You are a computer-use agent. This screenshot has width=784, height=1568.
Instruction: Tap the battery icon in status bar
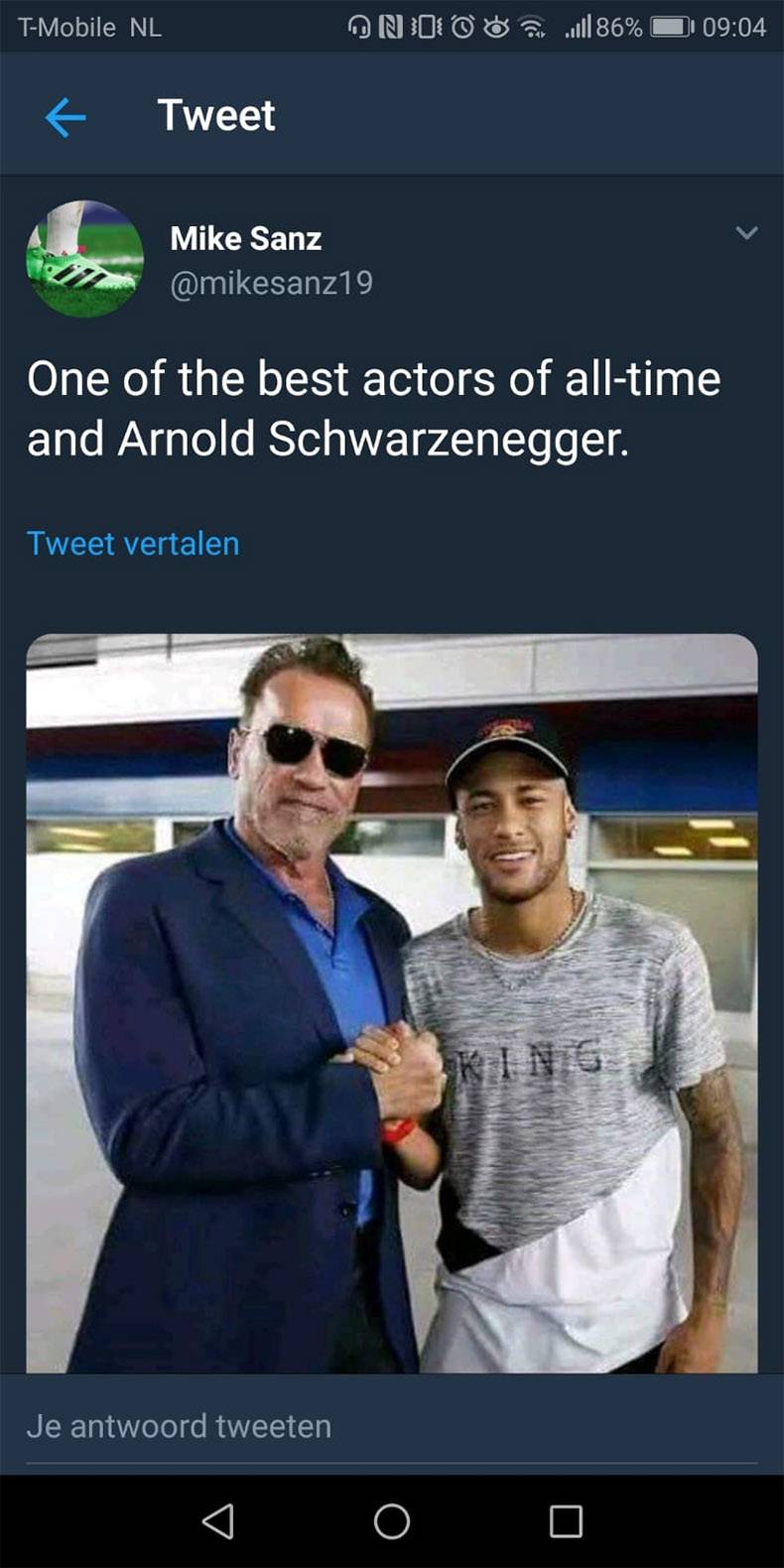coord(672,27)
